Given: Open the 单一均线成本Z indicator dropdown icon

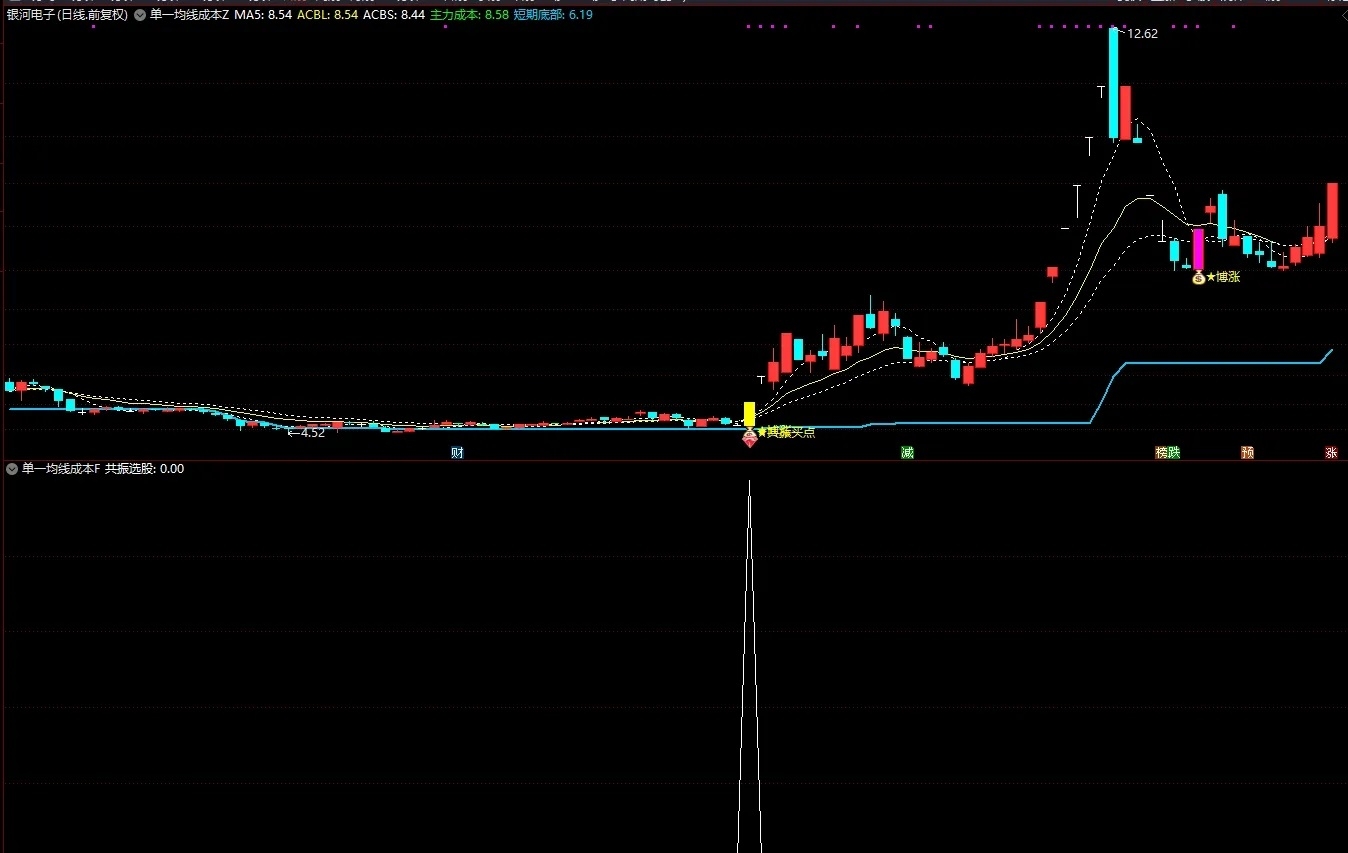Looking at the screenshot, I should pyautogui.click(x=139, y=15).
